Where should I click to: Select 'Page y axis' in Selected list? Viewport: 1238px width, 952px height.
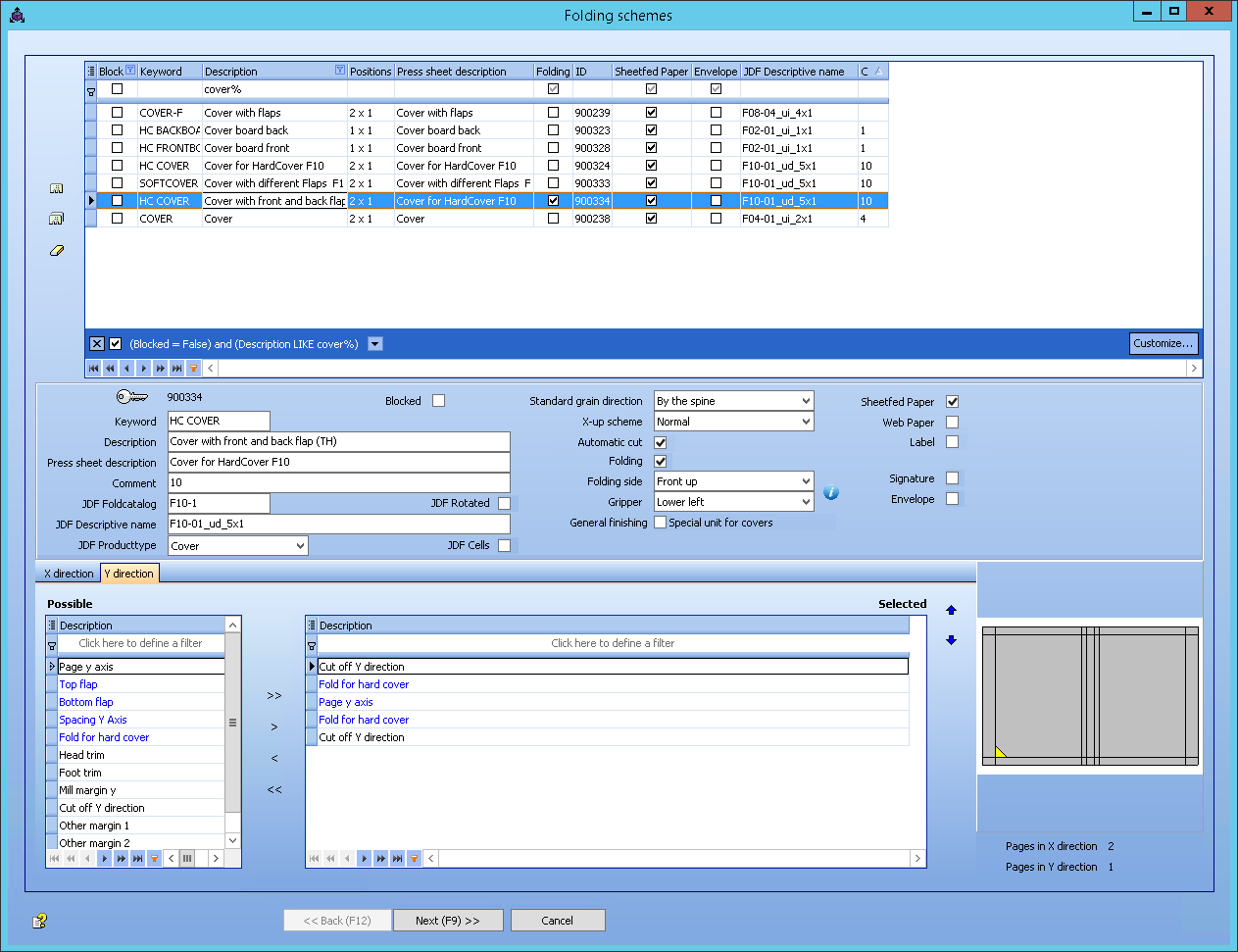coord(613,702)
